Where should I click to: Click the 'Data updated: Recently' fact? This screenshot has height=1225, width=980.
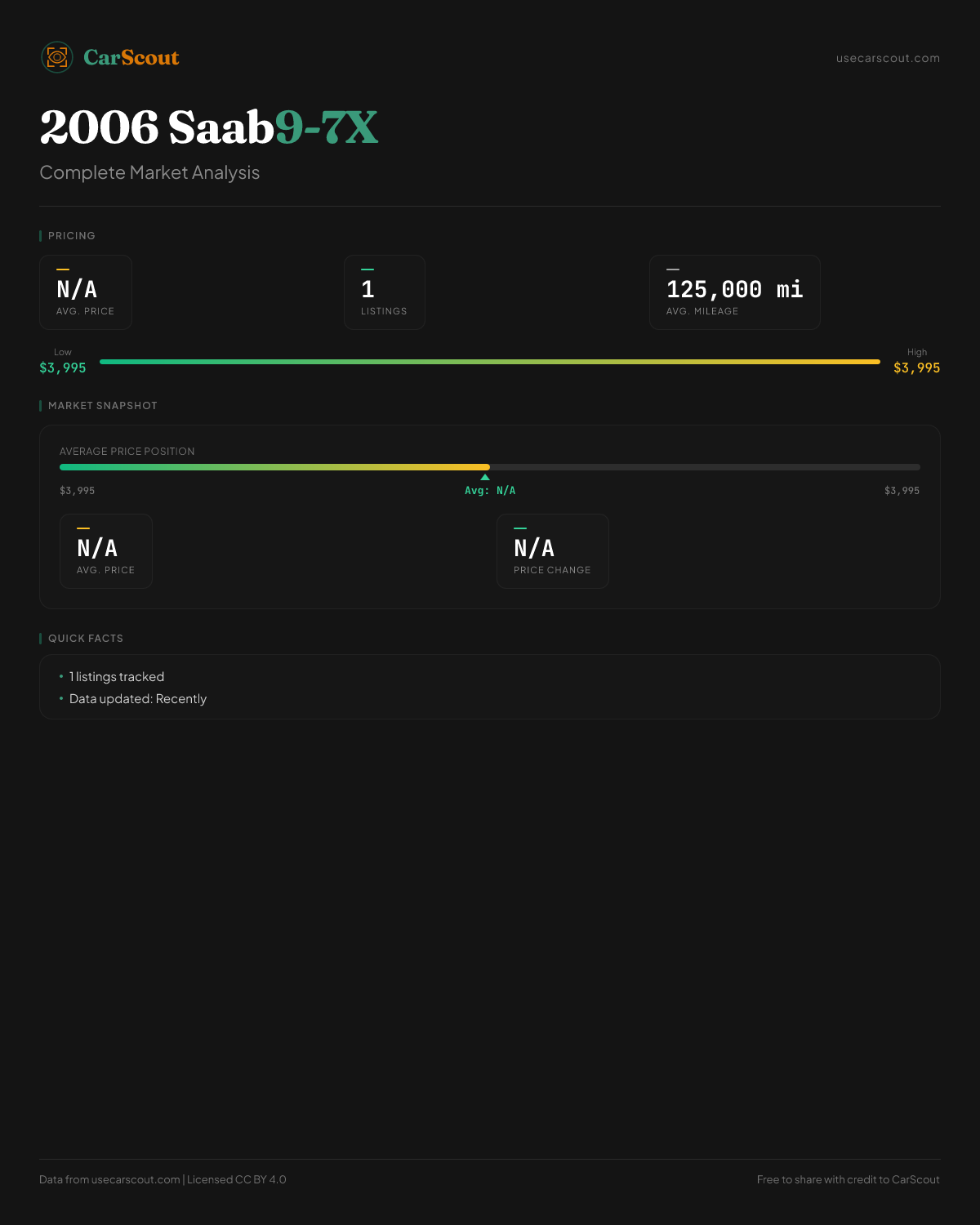[x=138, y=699]
